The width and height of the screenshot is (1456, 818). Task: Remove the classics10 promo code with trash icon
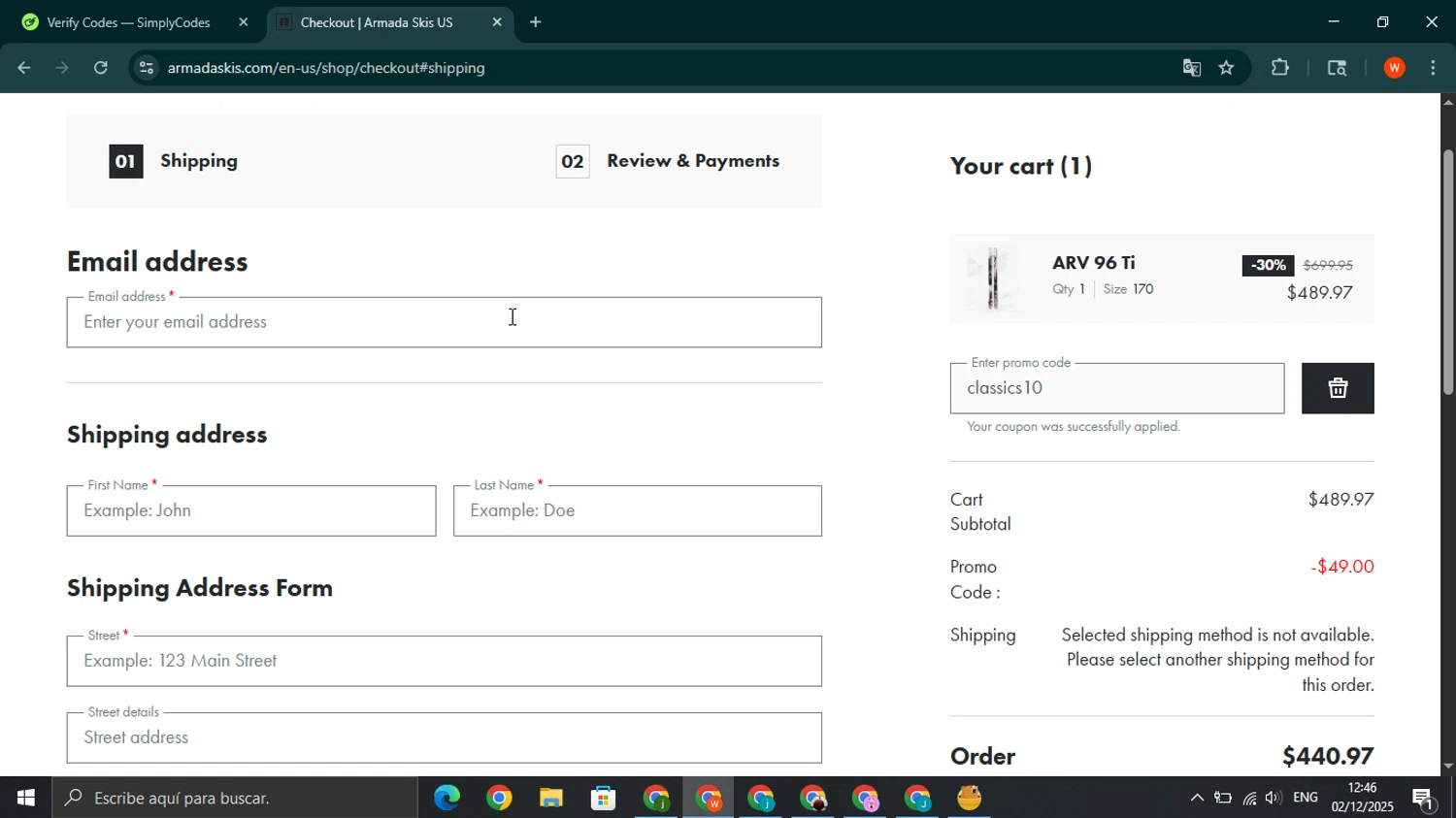[1338, 388]
